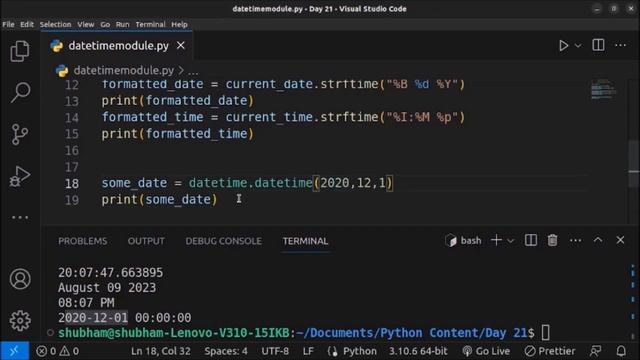Open the Source Control view

point(20,134)
